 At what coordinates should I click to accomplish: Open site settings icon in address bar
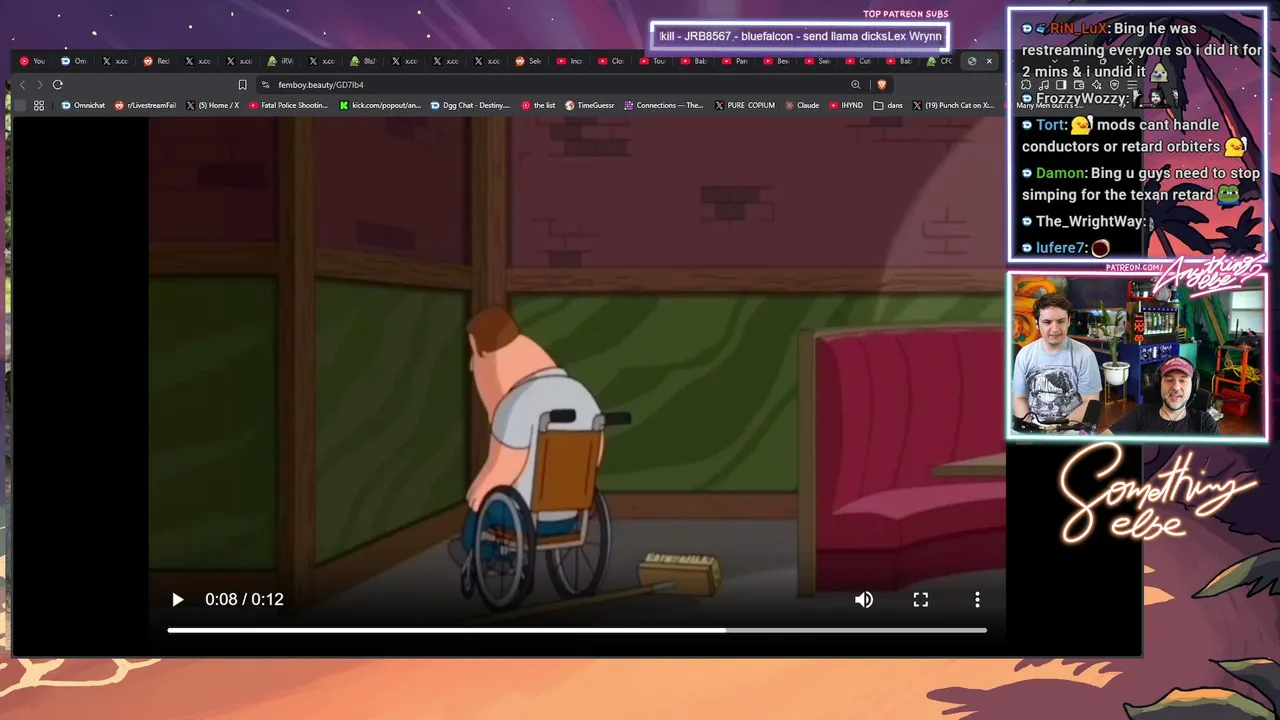265,85
